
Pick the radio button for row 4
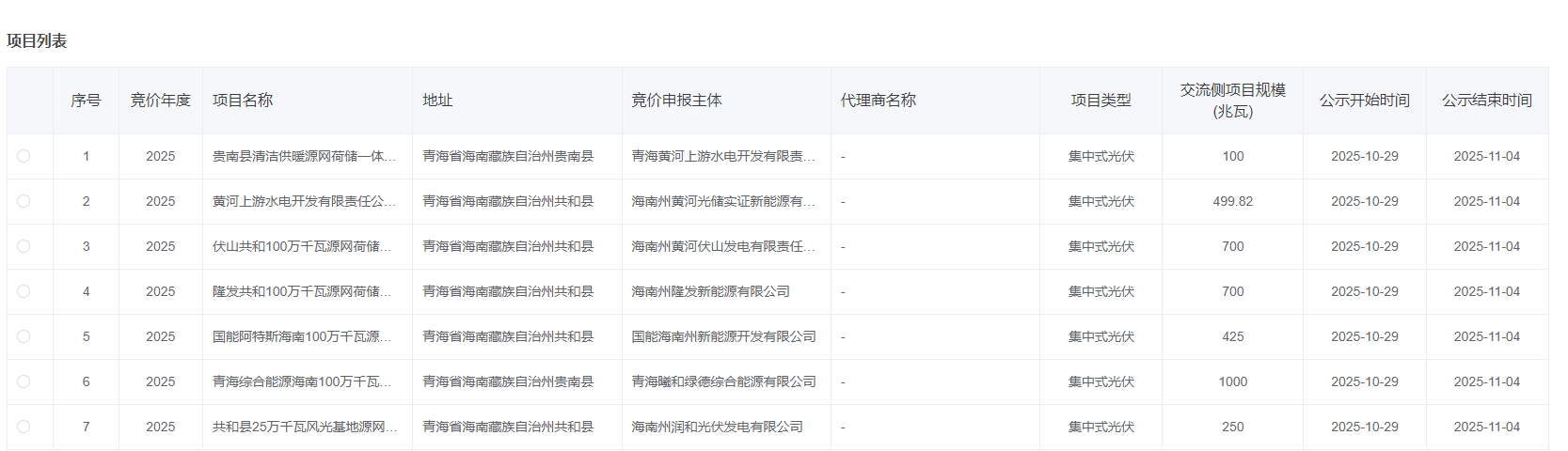(x=24, y=291)
